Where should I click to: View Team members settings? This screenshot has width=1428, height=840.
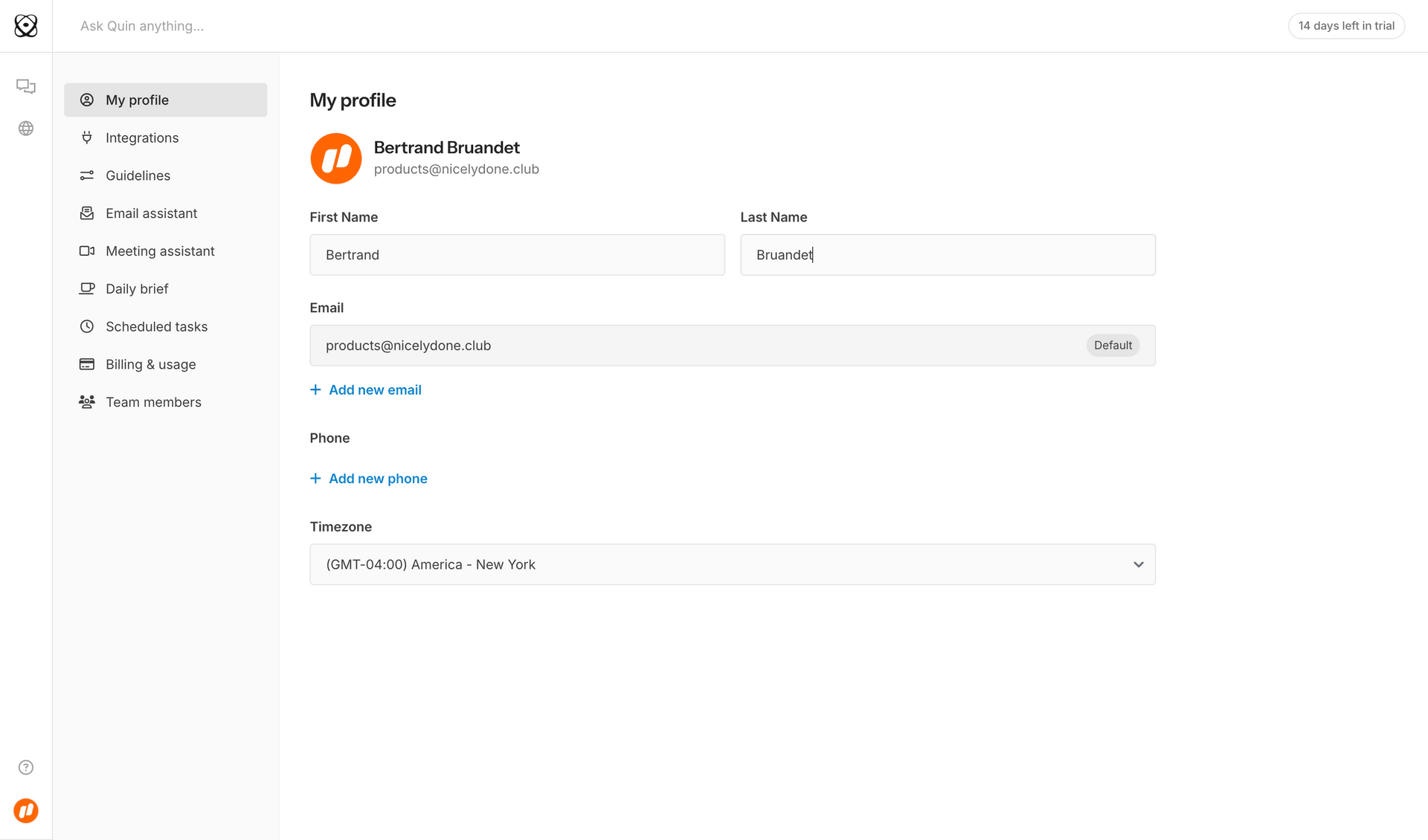[153, 402]
